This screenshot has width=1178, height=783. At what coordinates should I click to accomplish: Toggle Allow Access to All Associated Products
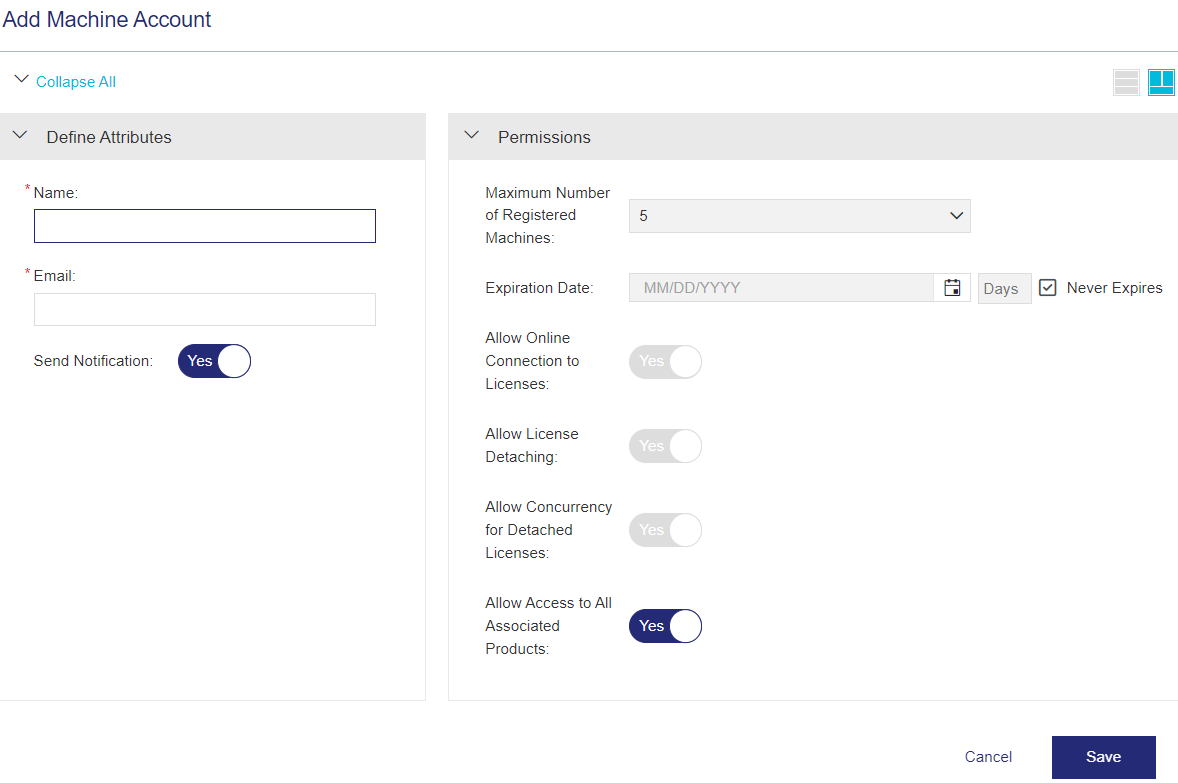pos(665,626)
